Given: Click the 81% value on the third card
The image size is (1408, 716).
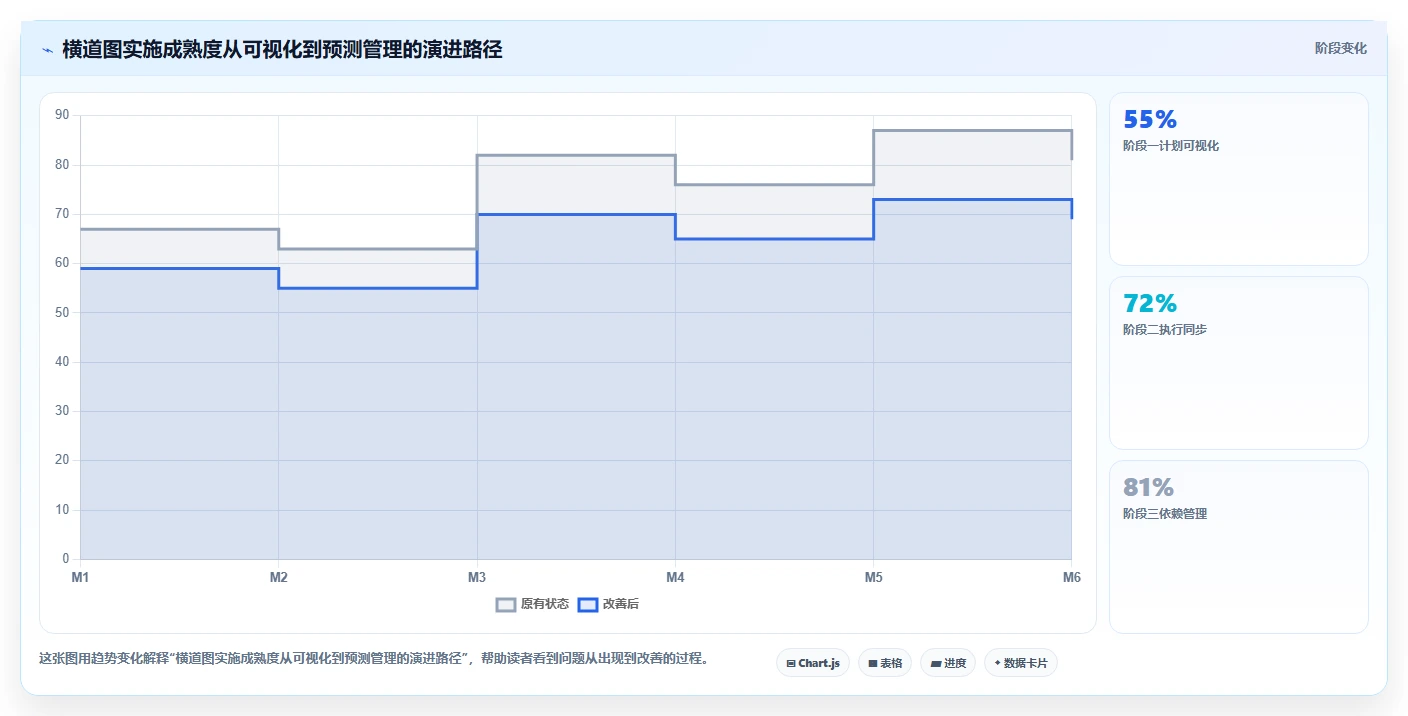Looking at the screenshot, I should (x=1148, y=487).
